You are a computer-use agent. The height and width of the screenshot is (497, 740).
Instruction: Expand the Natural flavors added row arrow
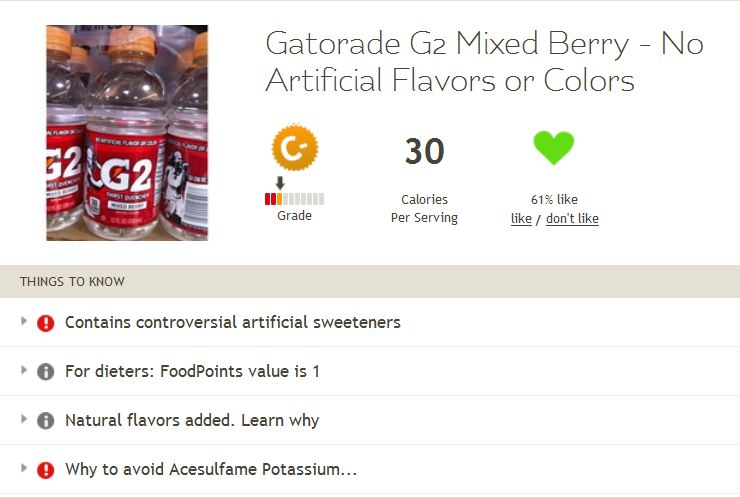(24, 419)
